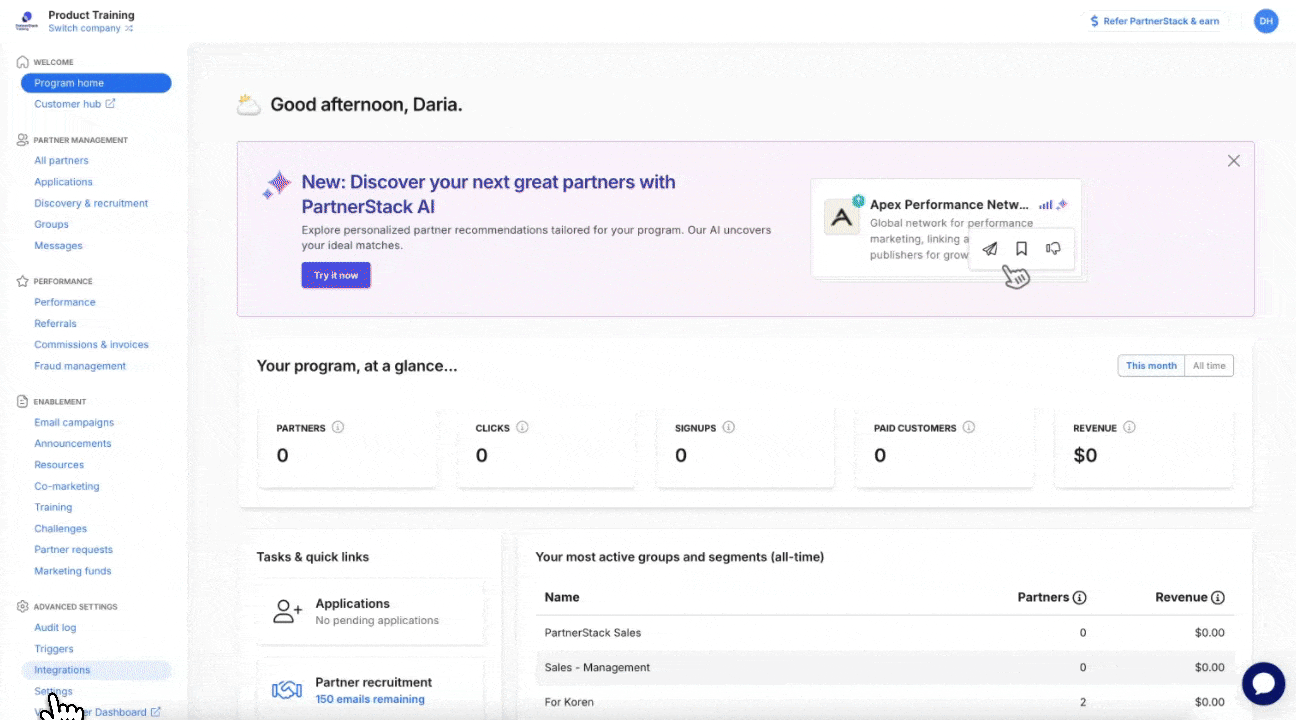The image size is (1296, 720).
Task: Click the Partners column info icon
Action: coord(1079,598)
